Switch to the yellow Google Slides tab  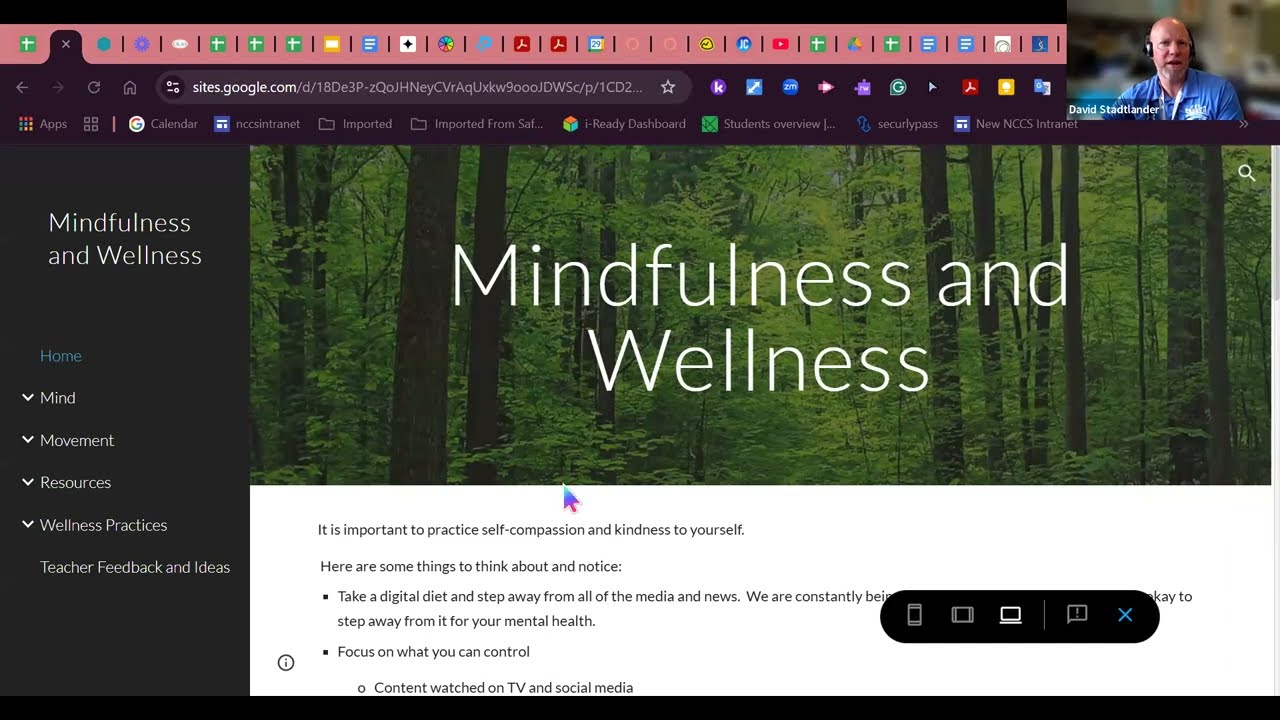coord(332,44)
